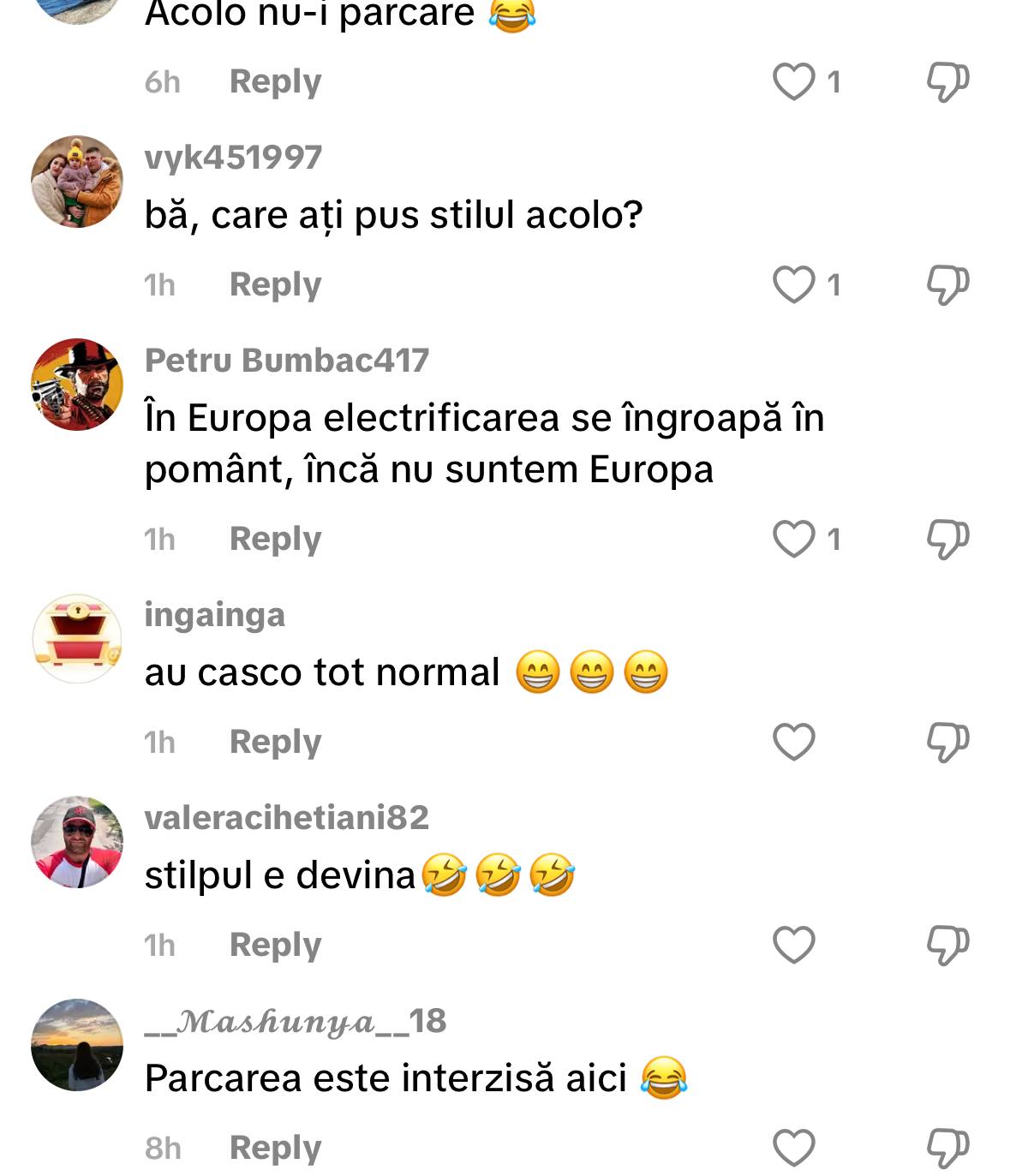Reply to ingainga's casco comment
Screen dimensions: 1010x1176
click(275, 742)
